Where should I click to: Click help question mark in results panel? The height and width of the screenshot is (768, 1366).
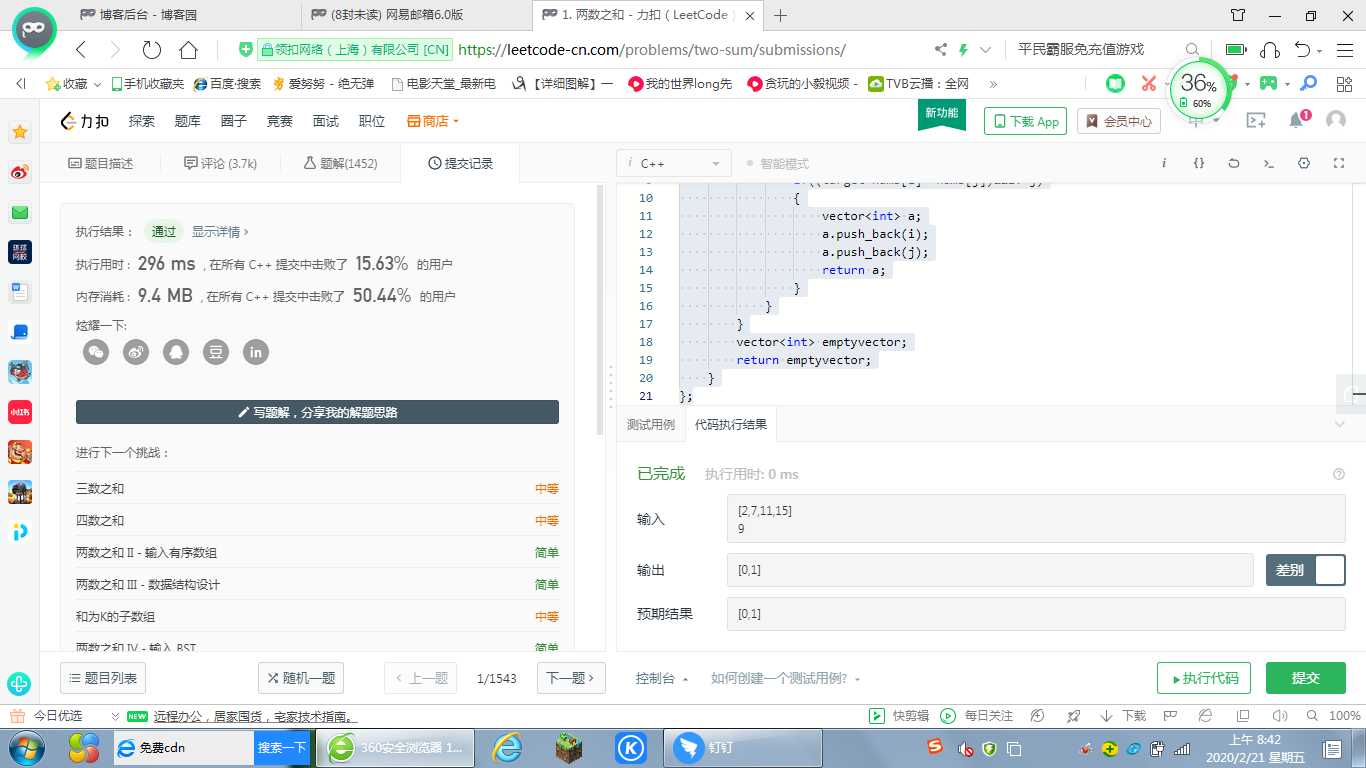coord(1339,474)
